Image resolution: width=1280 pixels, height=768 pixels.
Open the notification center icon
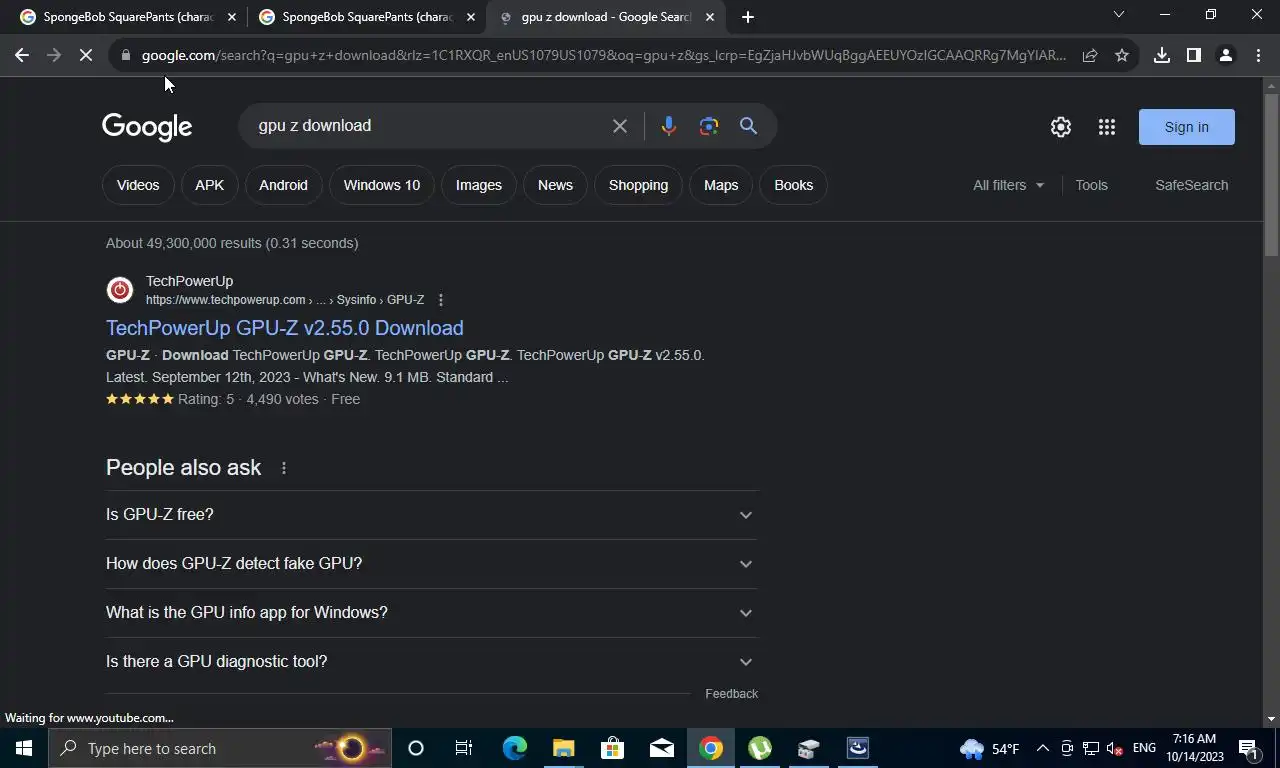point(1248,748)
